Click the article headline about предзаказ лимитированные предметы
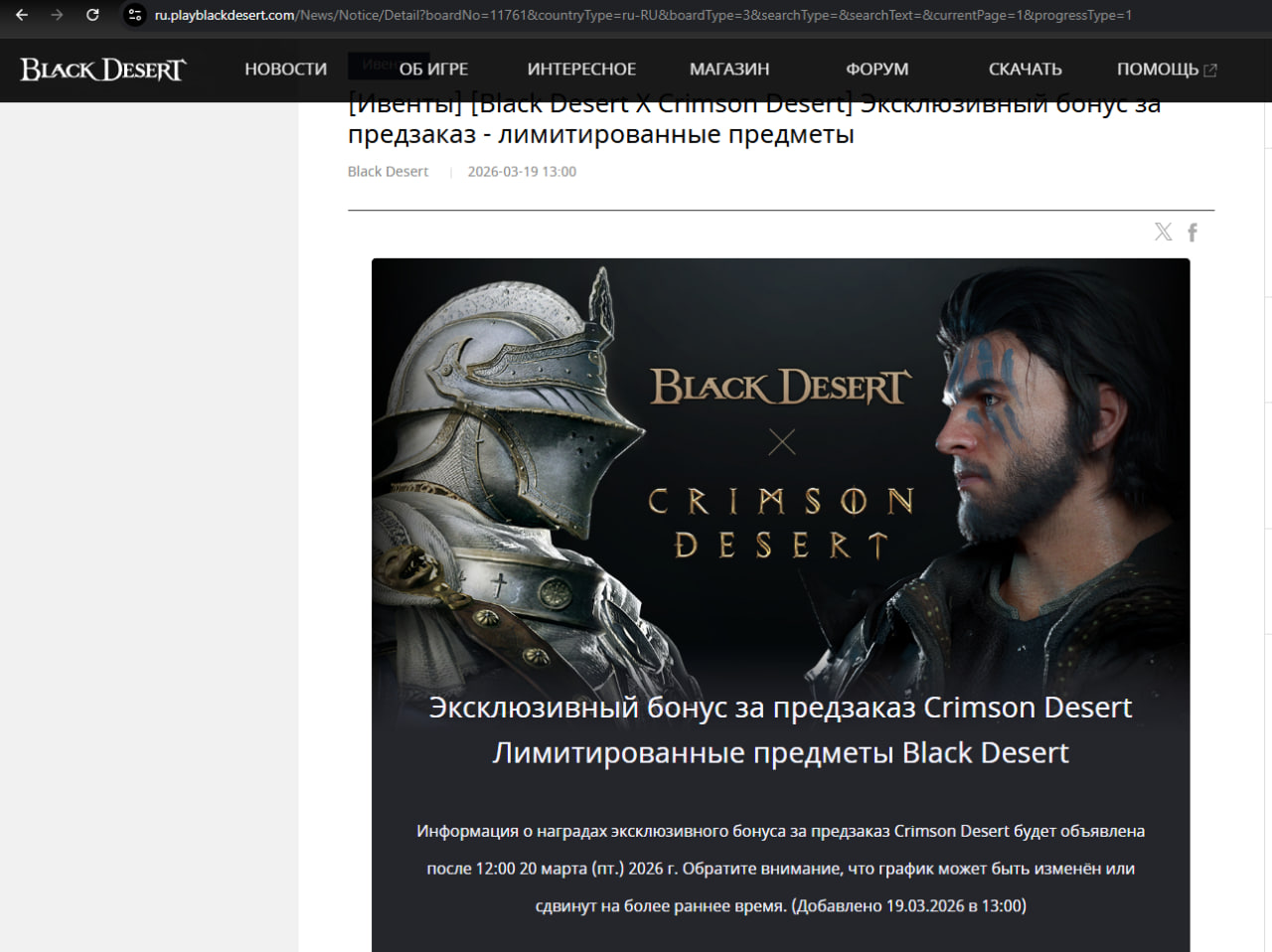Image resolution: width=1272 pixels, height=952 pixels. pos(754,119)
